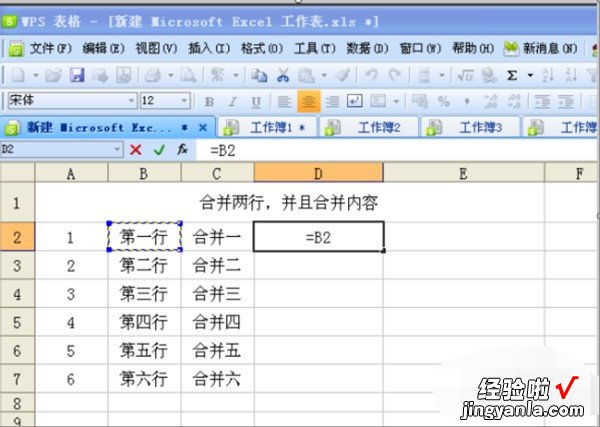Switch to 工作簿1 tab
Viewport: 600px width, 427px height.
[x=267, y=127]
